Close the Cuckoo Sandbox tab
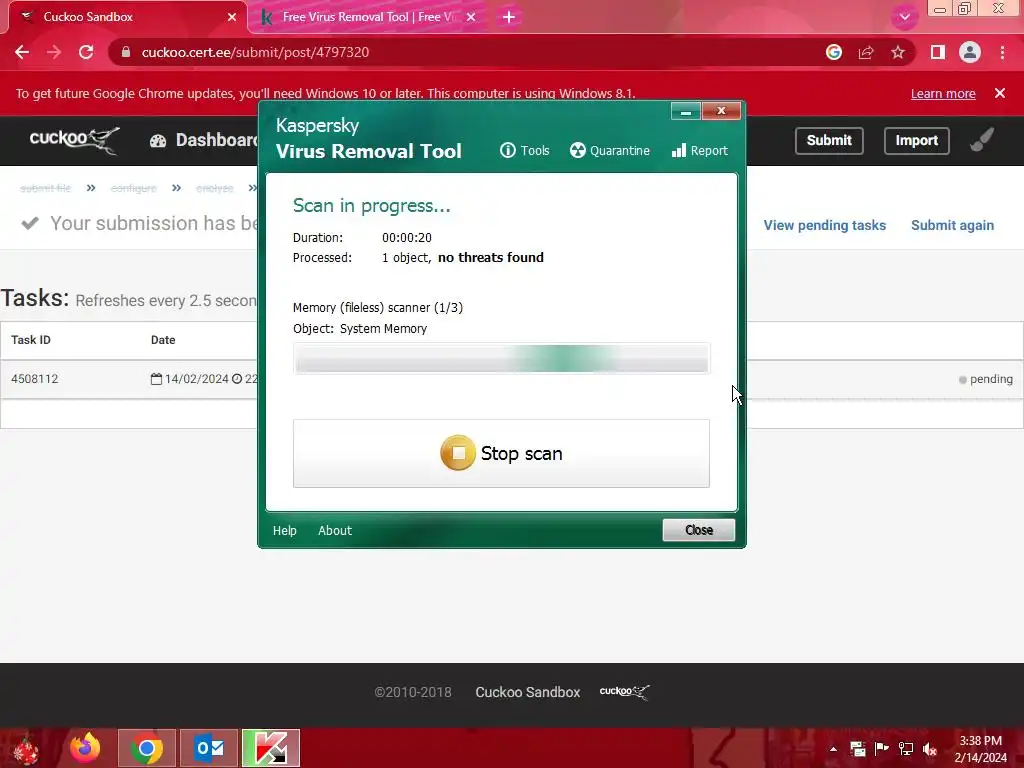Image resolution: width=1024 pixels, height=768 pixels. (x=232, y=17)
